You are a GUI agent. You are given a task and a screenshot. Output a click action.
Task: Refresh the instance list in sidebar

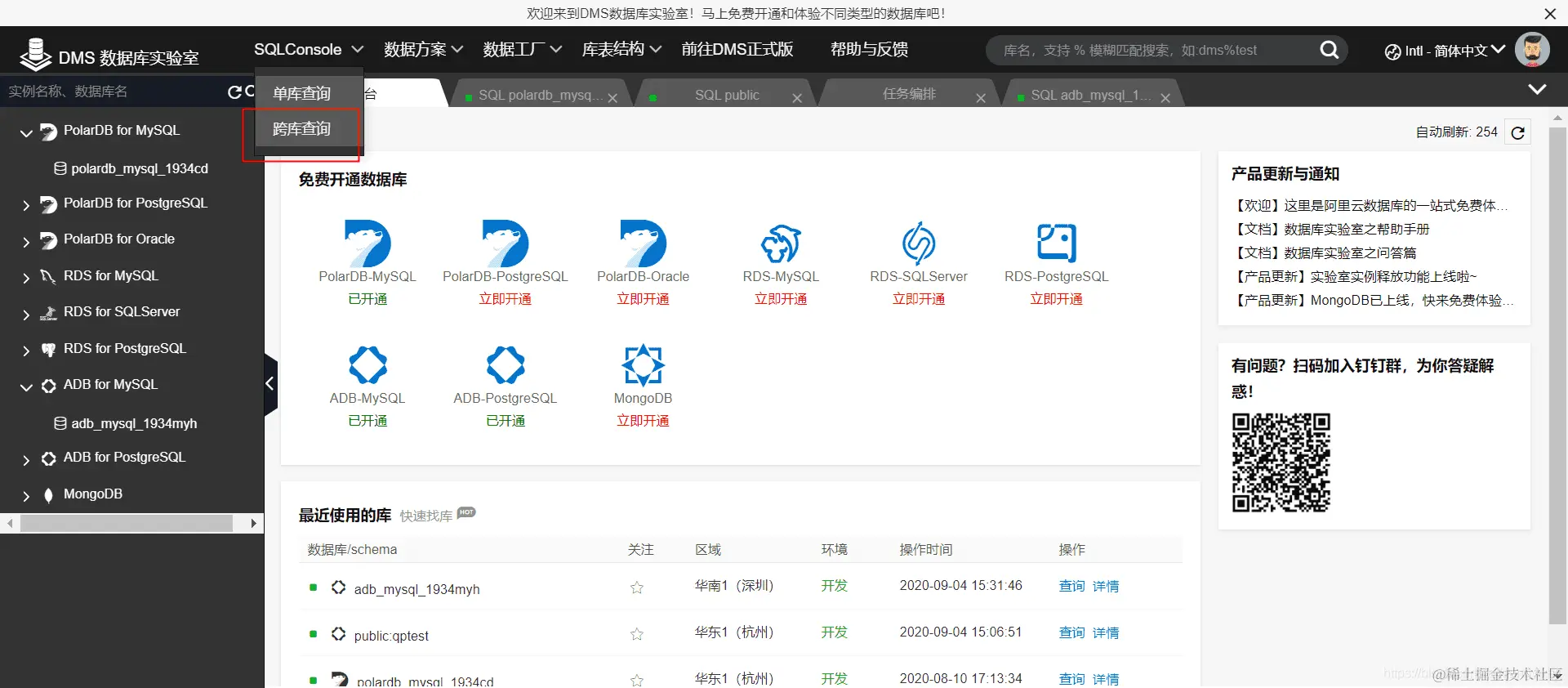[235, 92]
